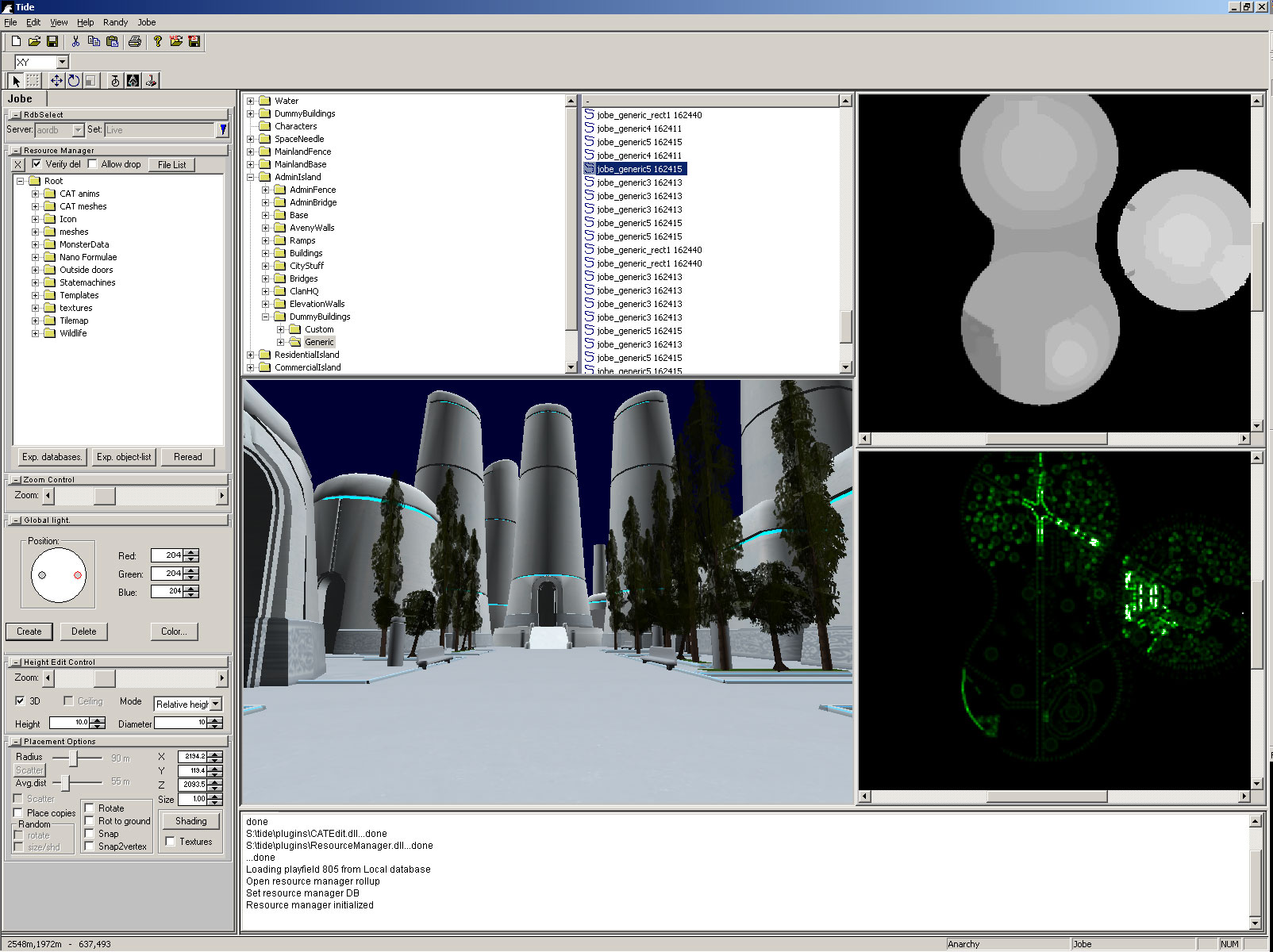Enable the Rot to ground checkbox
This screenshot has width=1273, height=952.
[x=90, y=821]
